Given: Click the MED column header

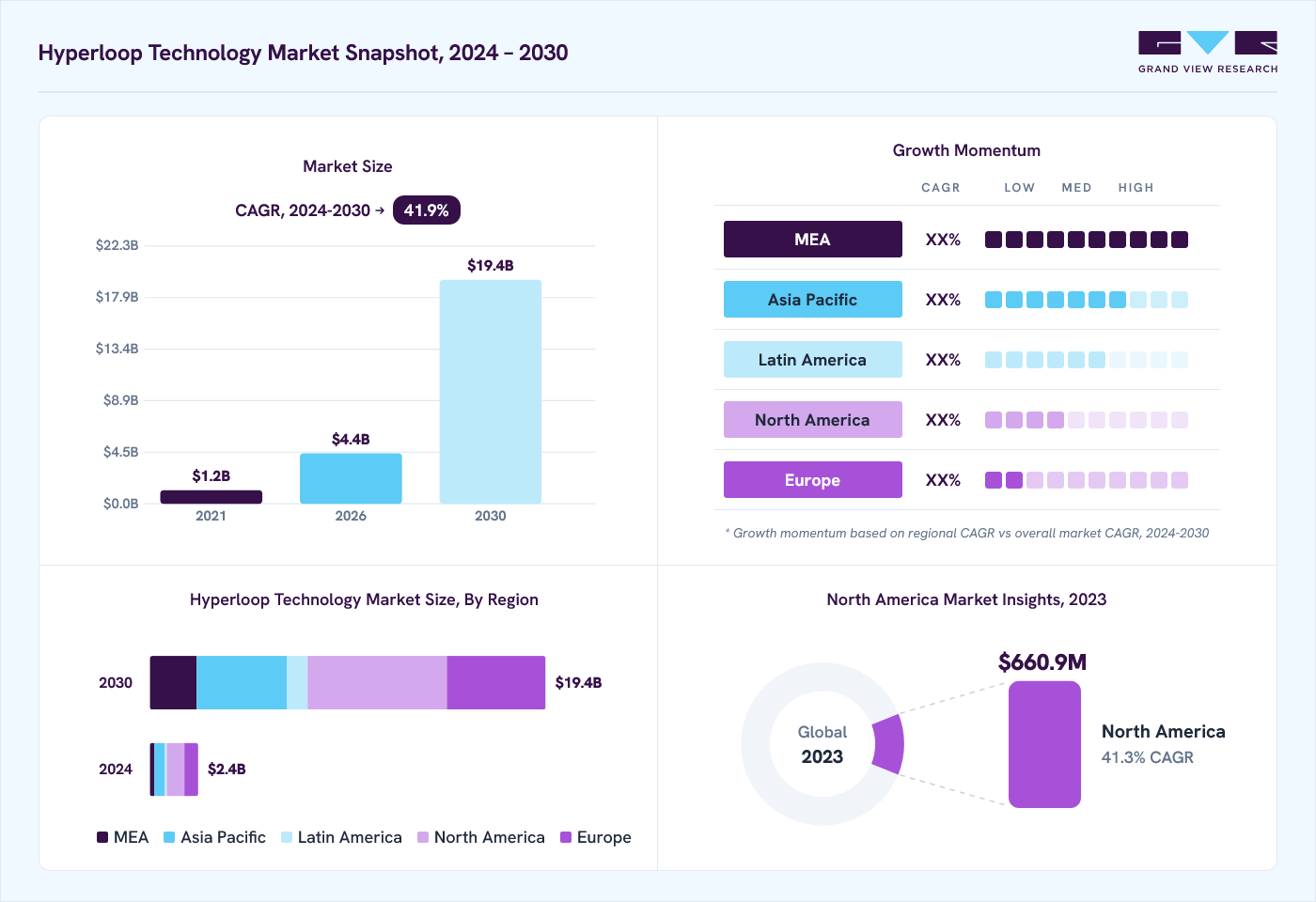Looking at the screenshot, I should point(1076,188).
